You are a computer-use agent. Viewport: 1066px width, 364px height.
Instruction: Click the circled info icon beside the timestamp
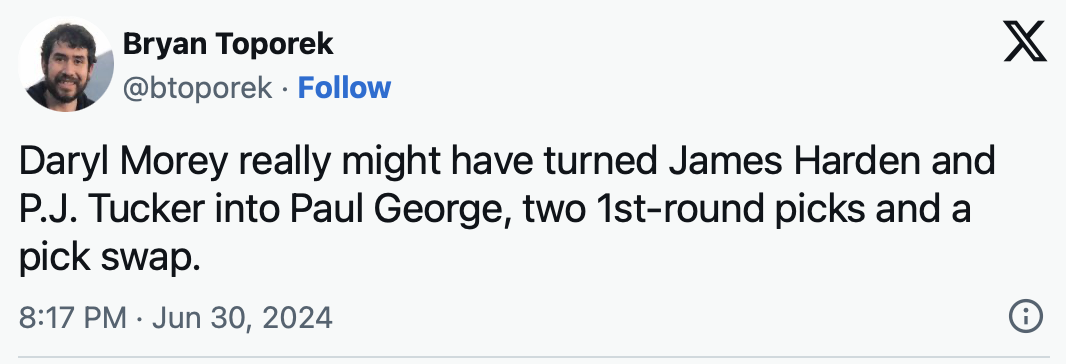click(x=1025, y=316)
